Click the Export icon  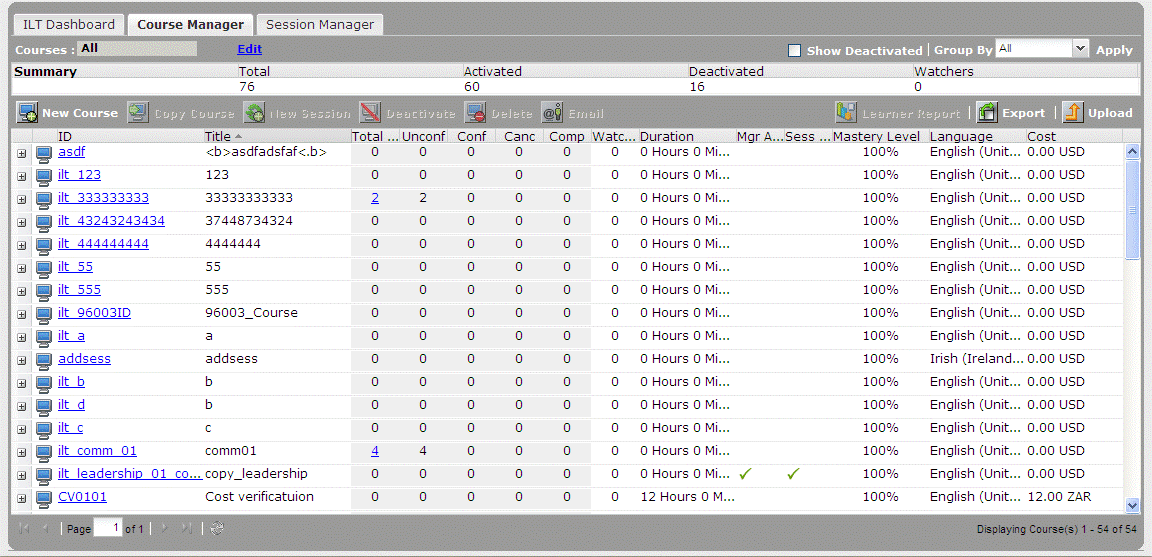point(987,113)
